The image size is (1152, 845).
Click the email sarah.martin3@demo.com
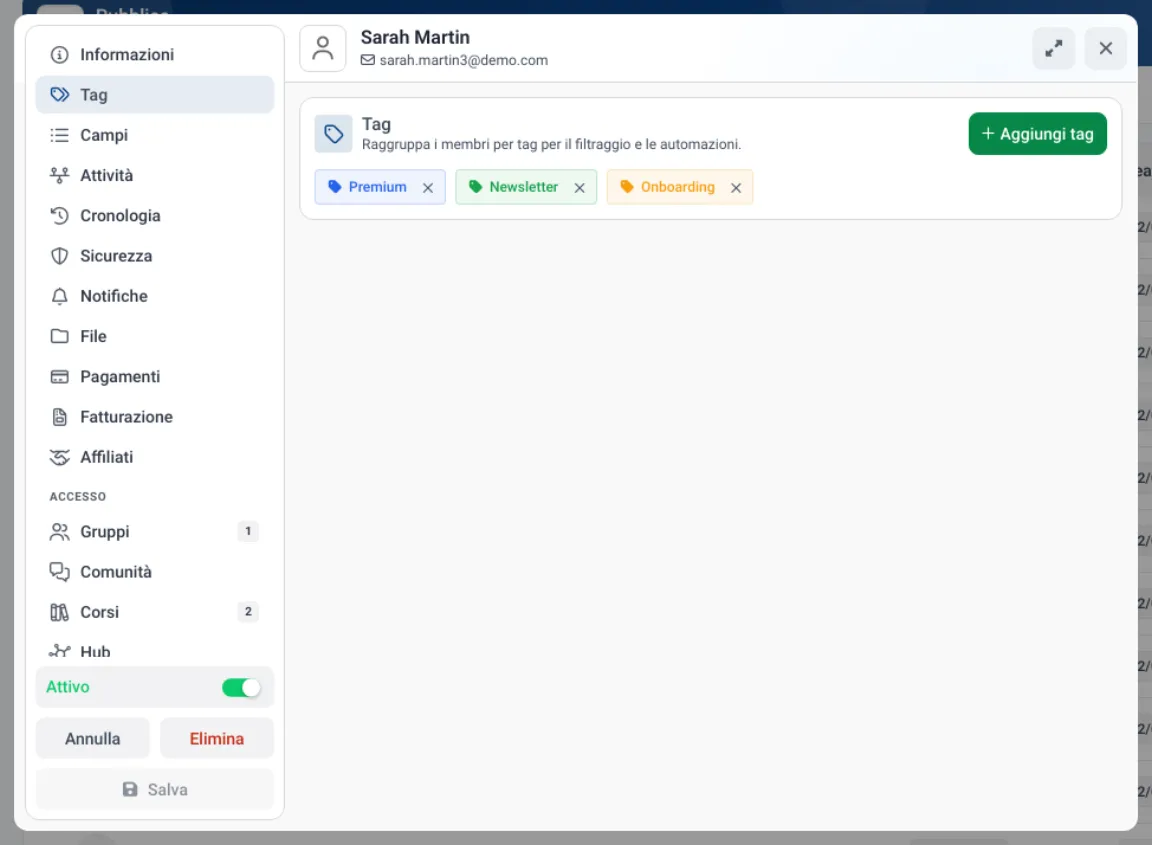click(x=464, y=60)
